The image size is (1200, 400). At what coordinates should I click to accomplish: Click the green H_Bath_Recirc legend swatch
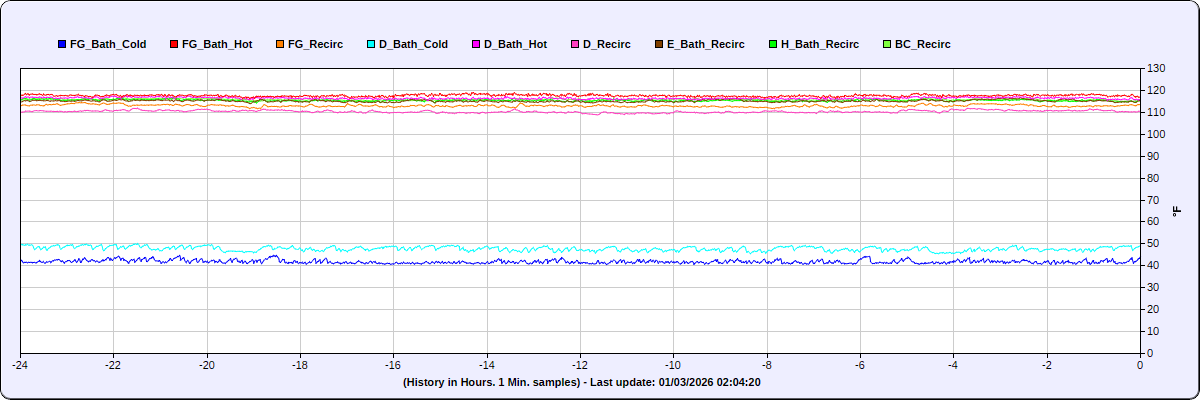pos(773,45)
